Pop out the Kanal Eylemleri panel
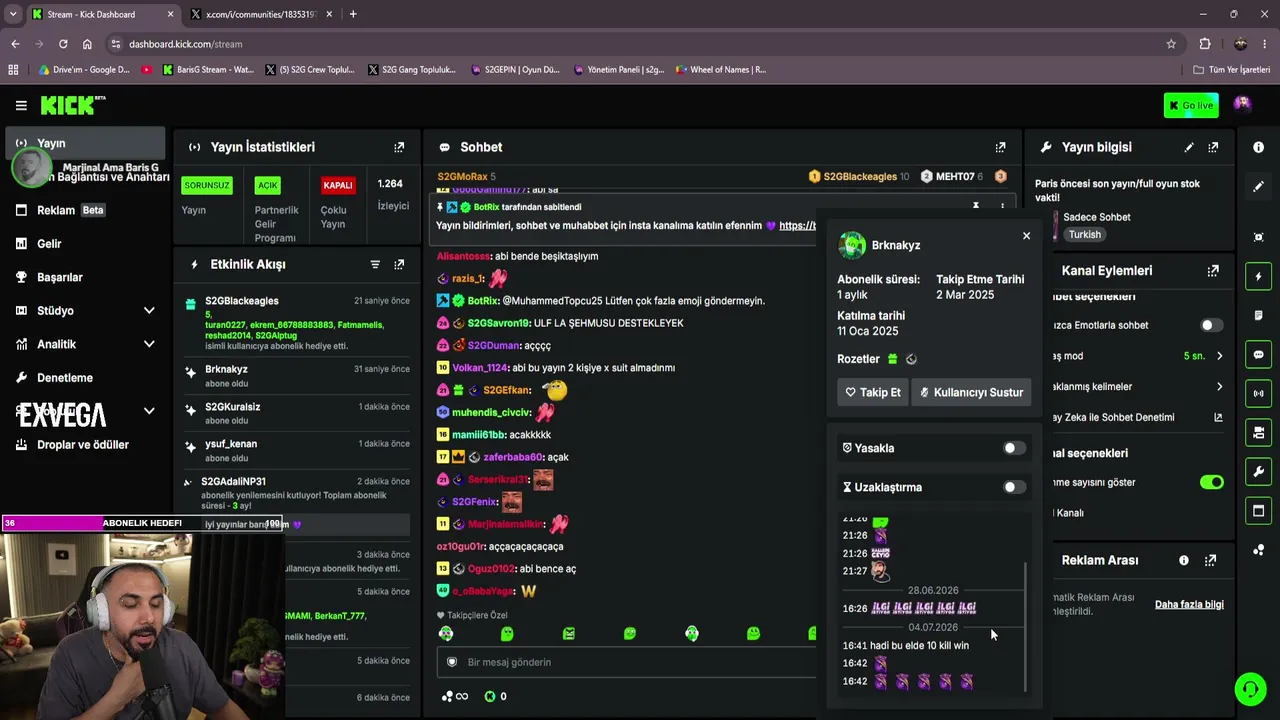This screenshot has width=1280, height=720. (1213, 270)
